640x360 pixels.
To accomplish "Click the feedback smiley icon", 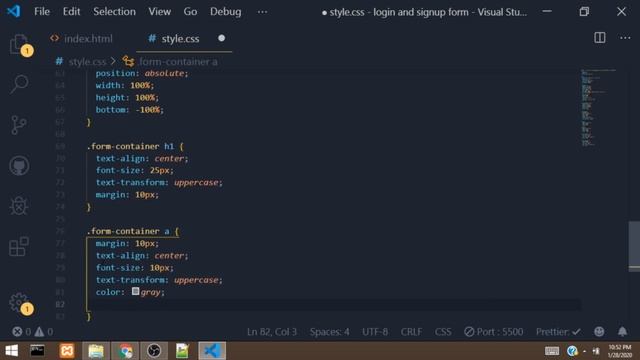I will [599, 332].
